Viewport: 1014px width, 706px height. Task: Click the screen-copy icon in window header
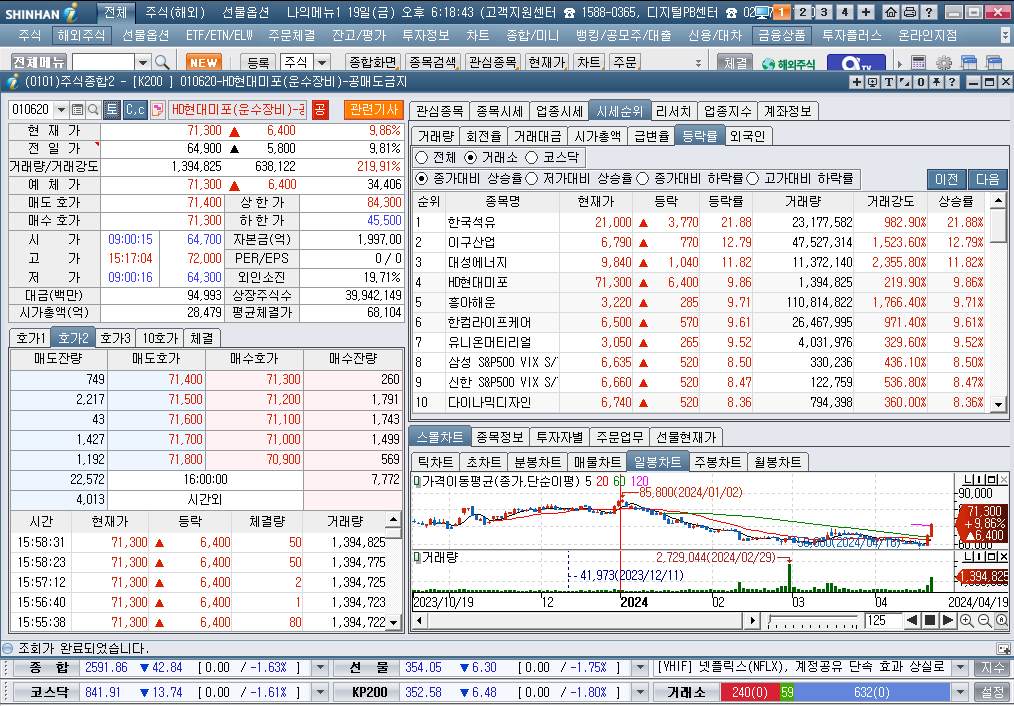(x=872, y=82)
